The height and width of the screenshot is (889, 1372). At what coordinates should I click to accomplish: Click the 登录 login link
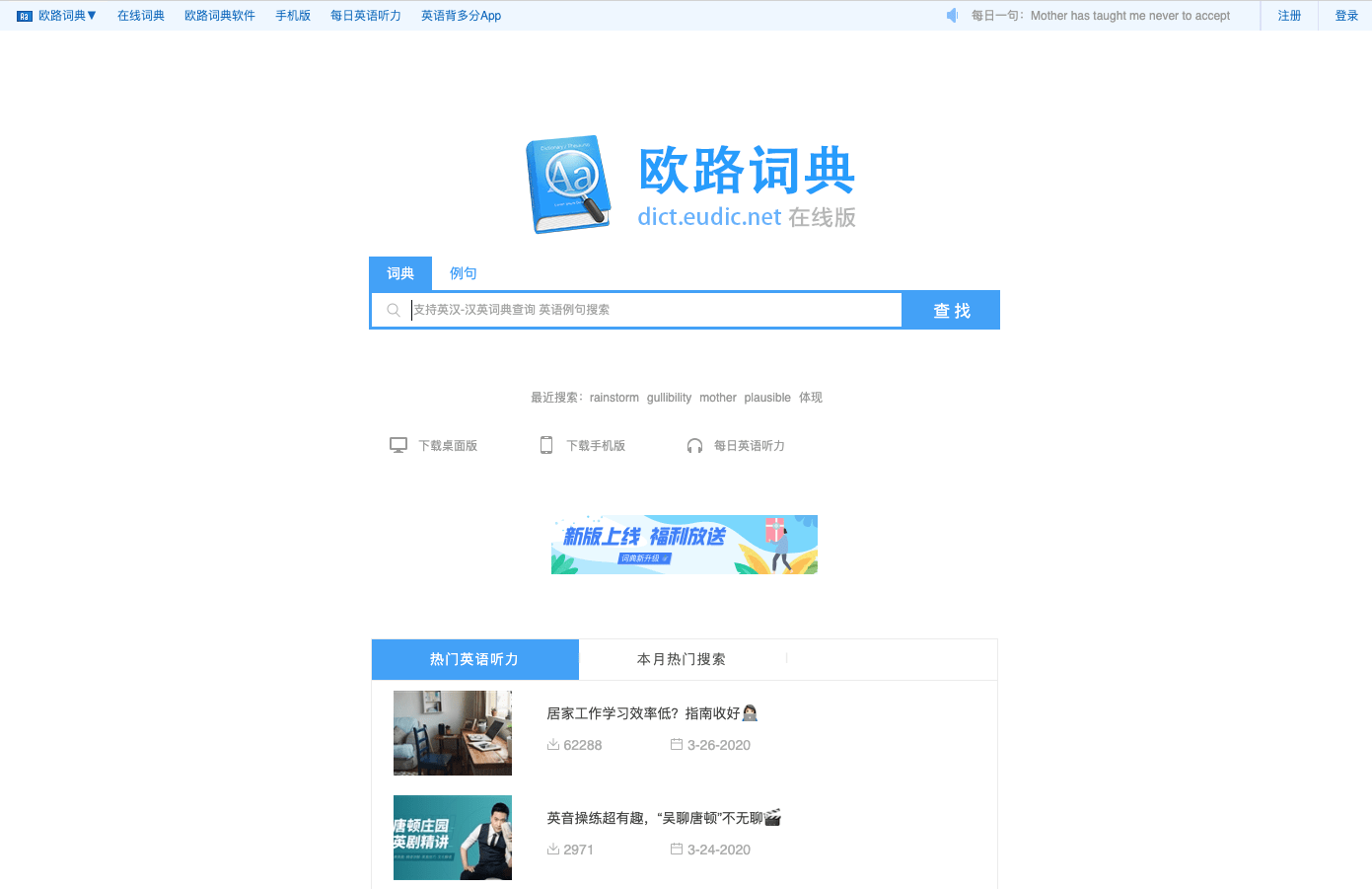coord(1346,16)
